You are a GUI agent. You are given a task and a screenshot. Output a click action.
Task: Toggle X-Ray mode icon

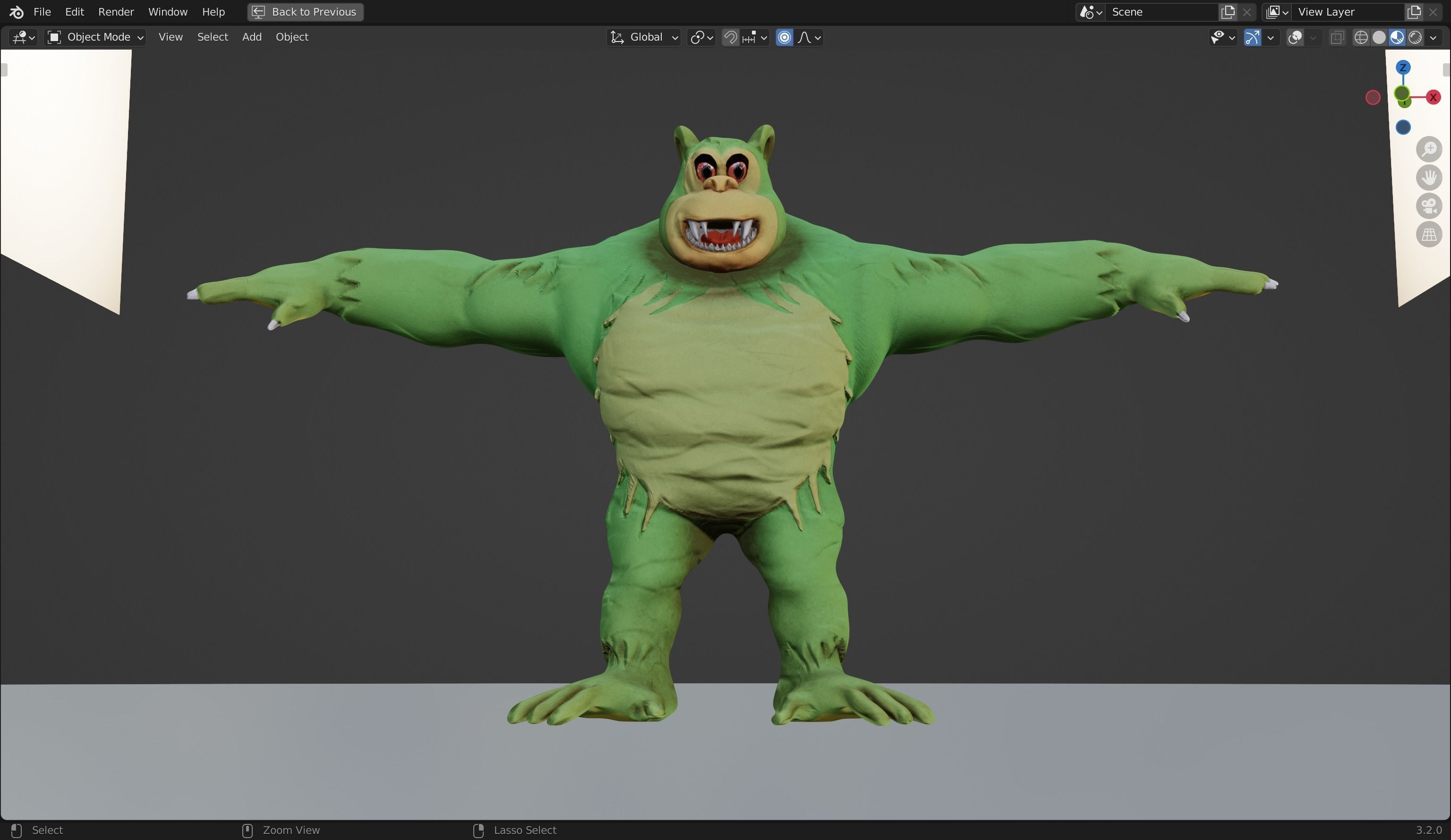click(x=1337, y=37)
